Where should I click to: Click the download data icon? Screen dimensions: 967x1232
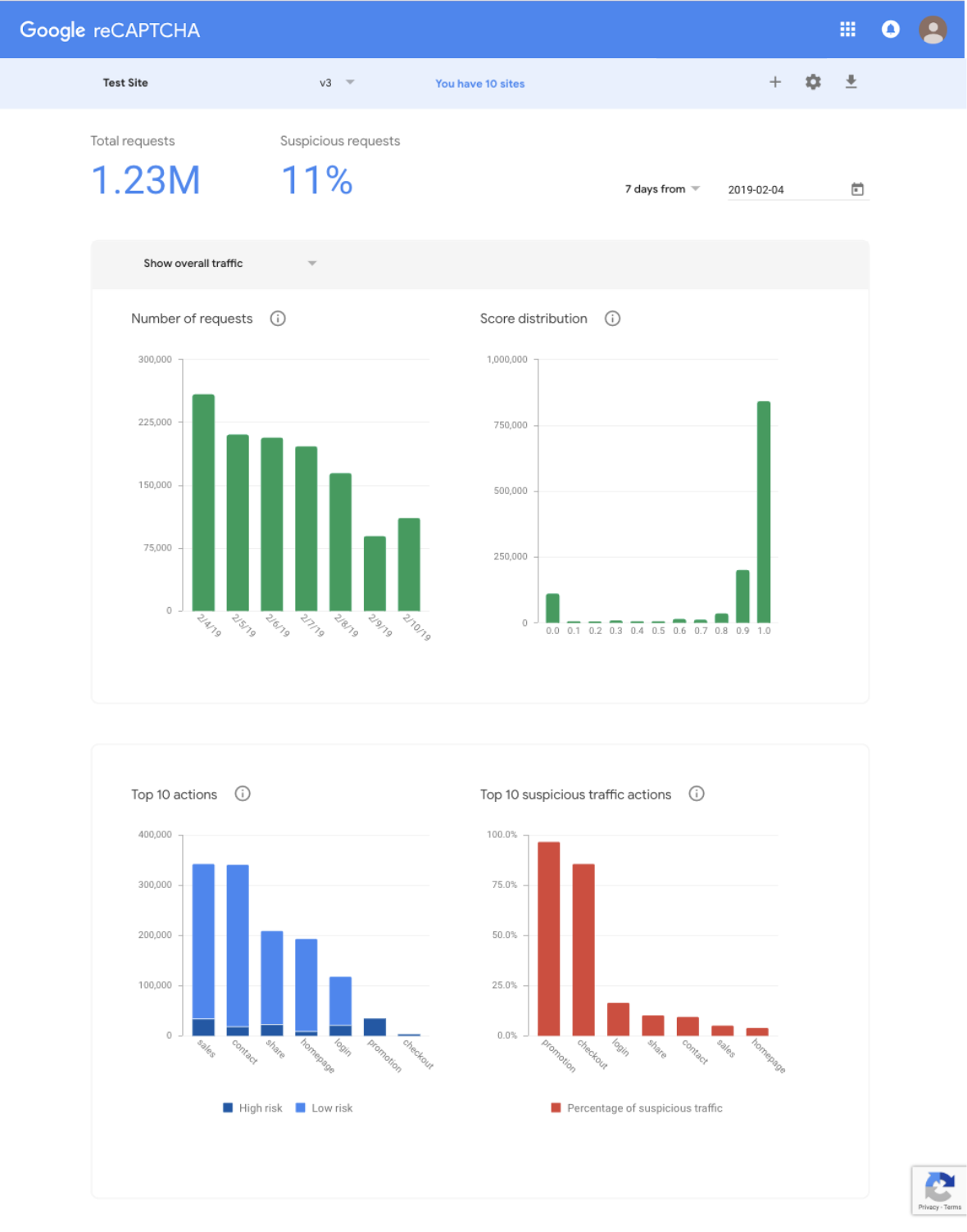point(851,82)
